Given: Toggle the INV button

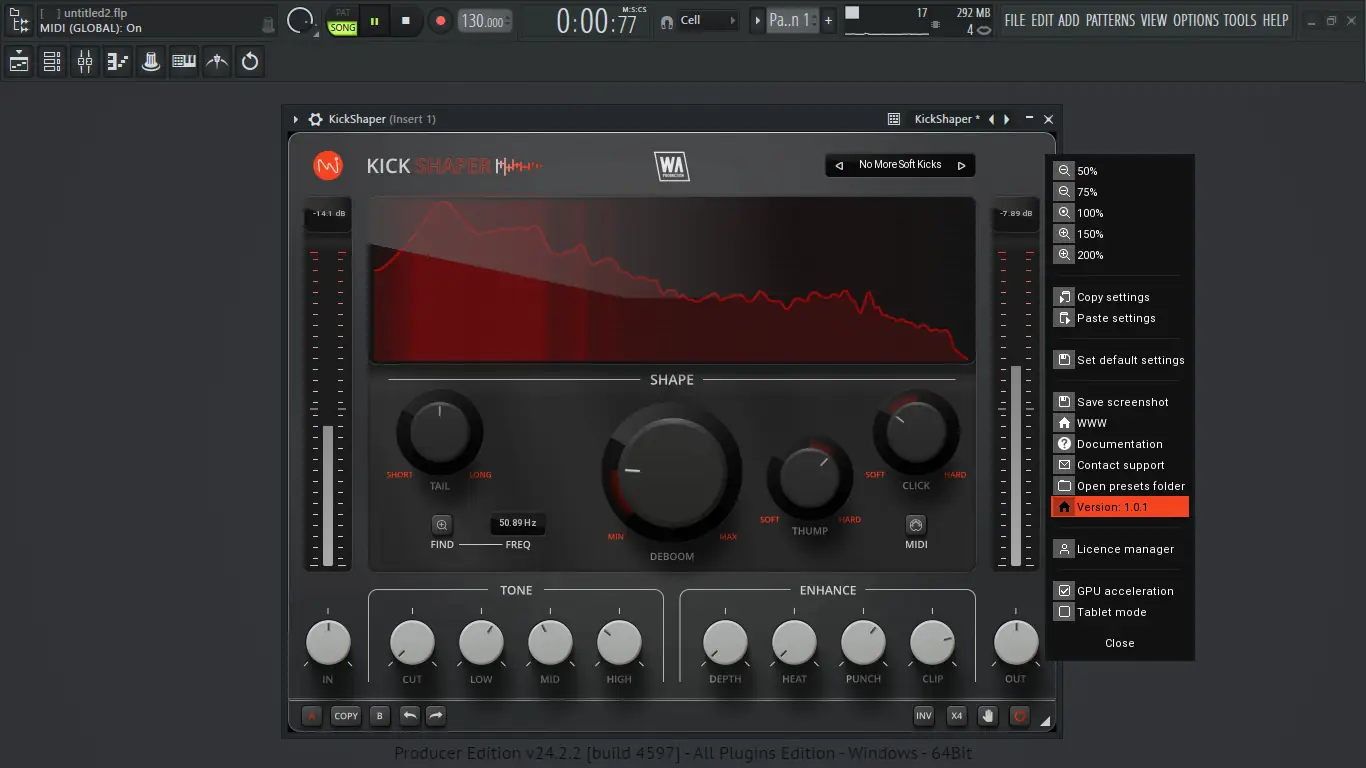Looking at the screenshot, I should 924,716.
